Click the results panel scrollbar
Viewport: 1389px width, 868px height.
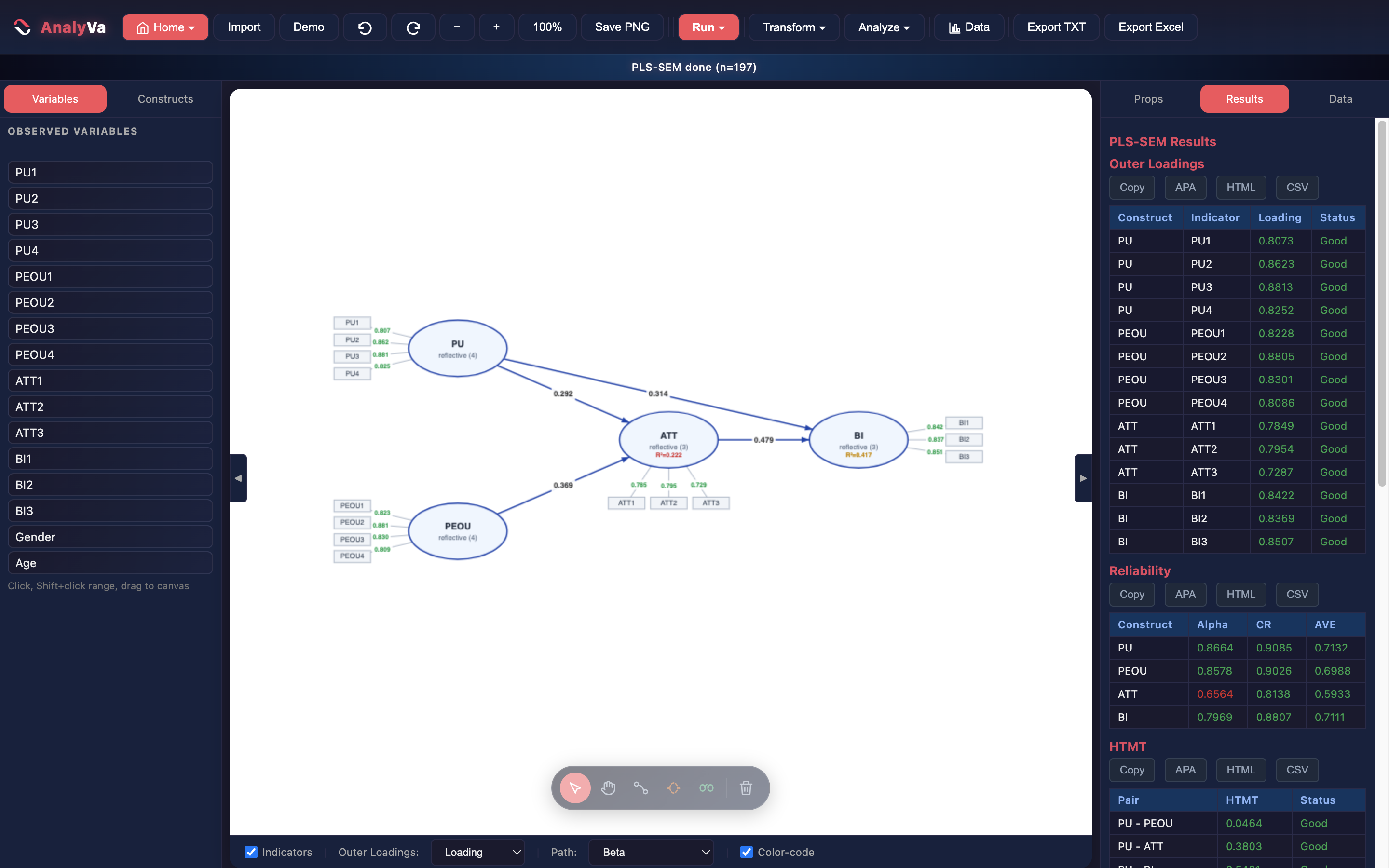pos(1382,304)
